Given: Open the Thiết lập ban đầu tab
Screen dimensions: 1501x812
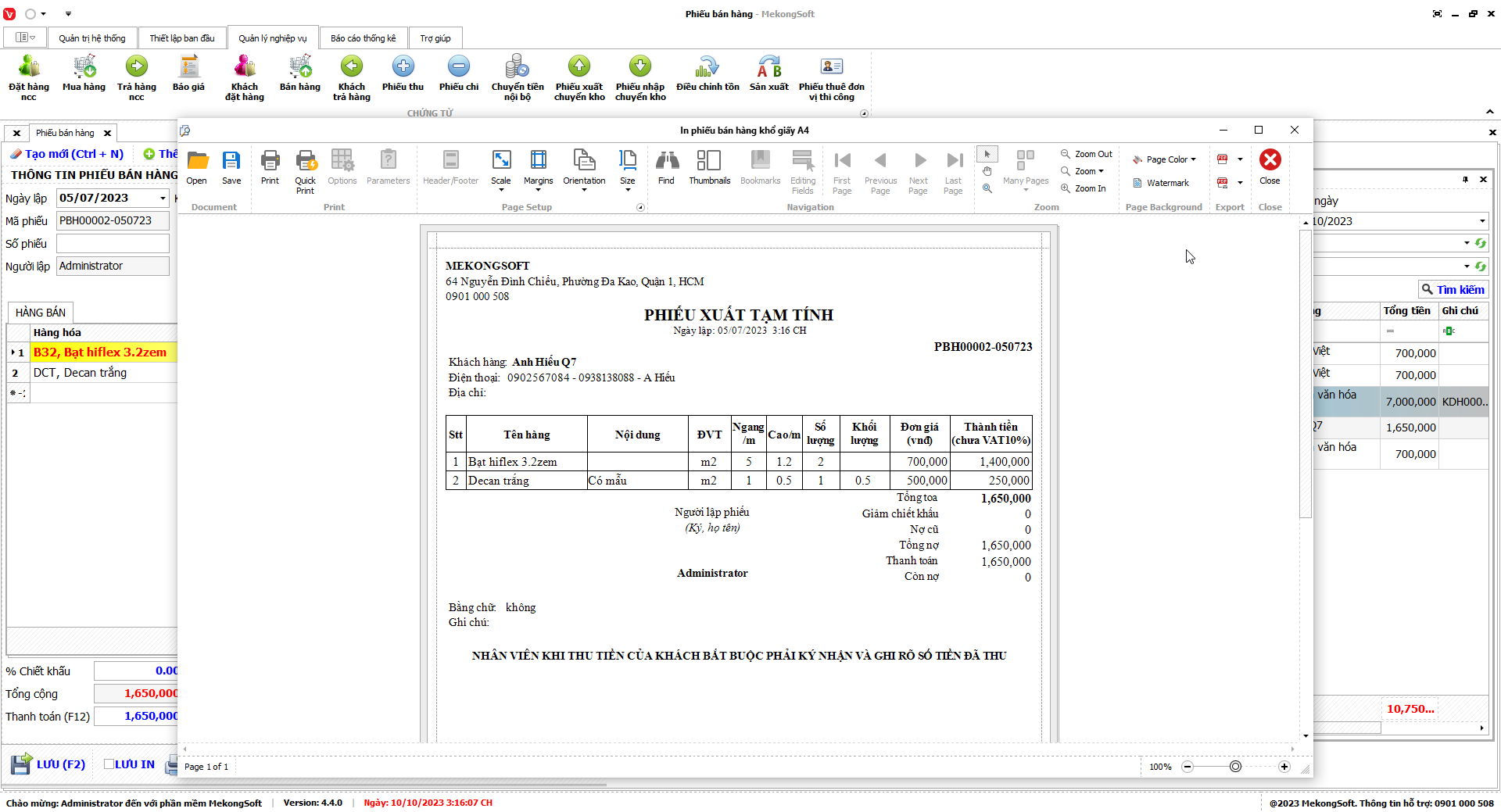Looking at the screenshot, I should pyautogui.click(x=181, y=38).
